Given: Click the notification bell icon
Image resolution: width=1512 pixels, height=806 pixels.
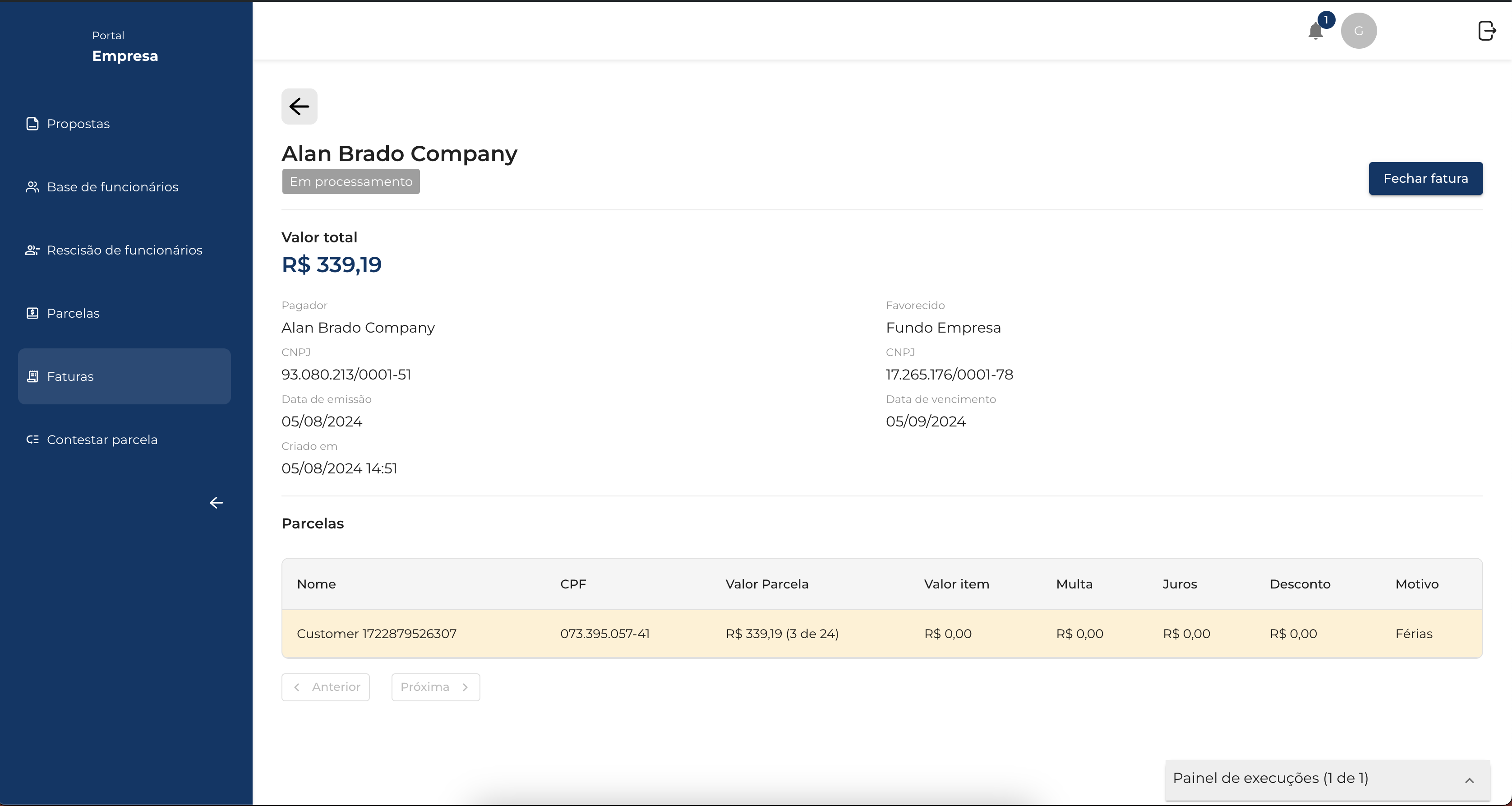Looking at the screenshot, I should click(1315, 31).
